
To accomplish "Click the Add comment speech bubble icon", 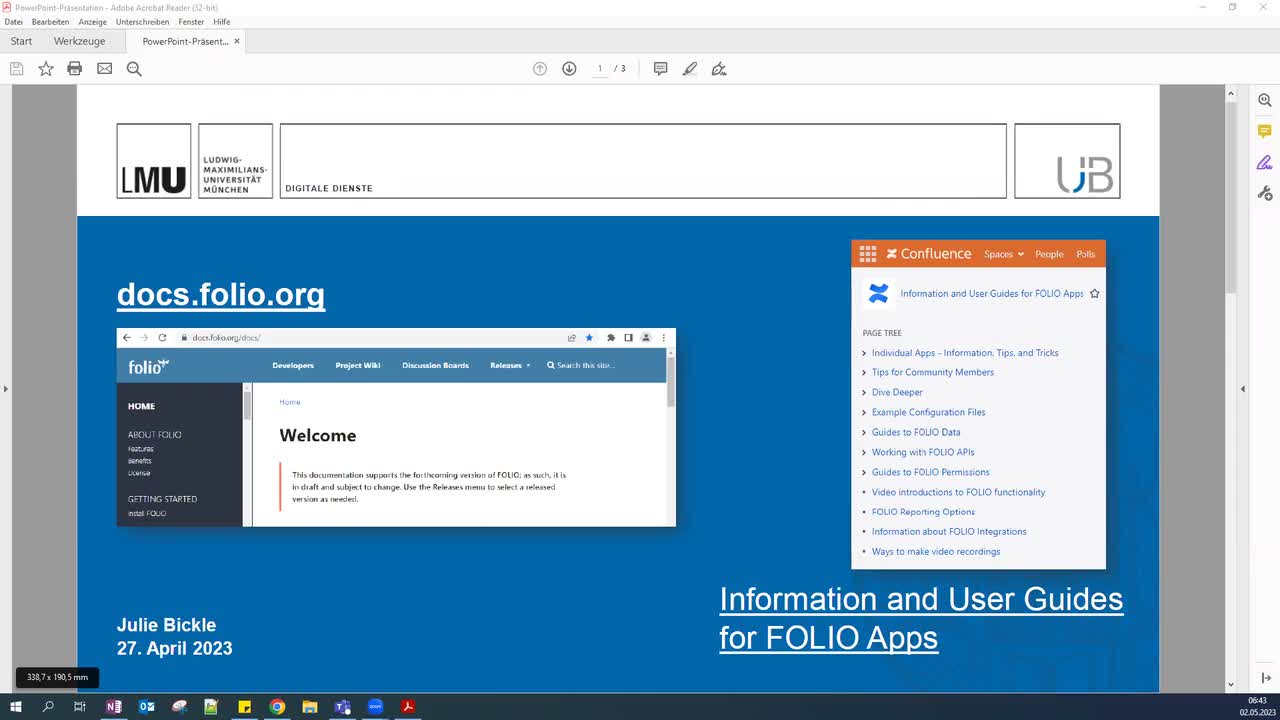I will 660,69.
